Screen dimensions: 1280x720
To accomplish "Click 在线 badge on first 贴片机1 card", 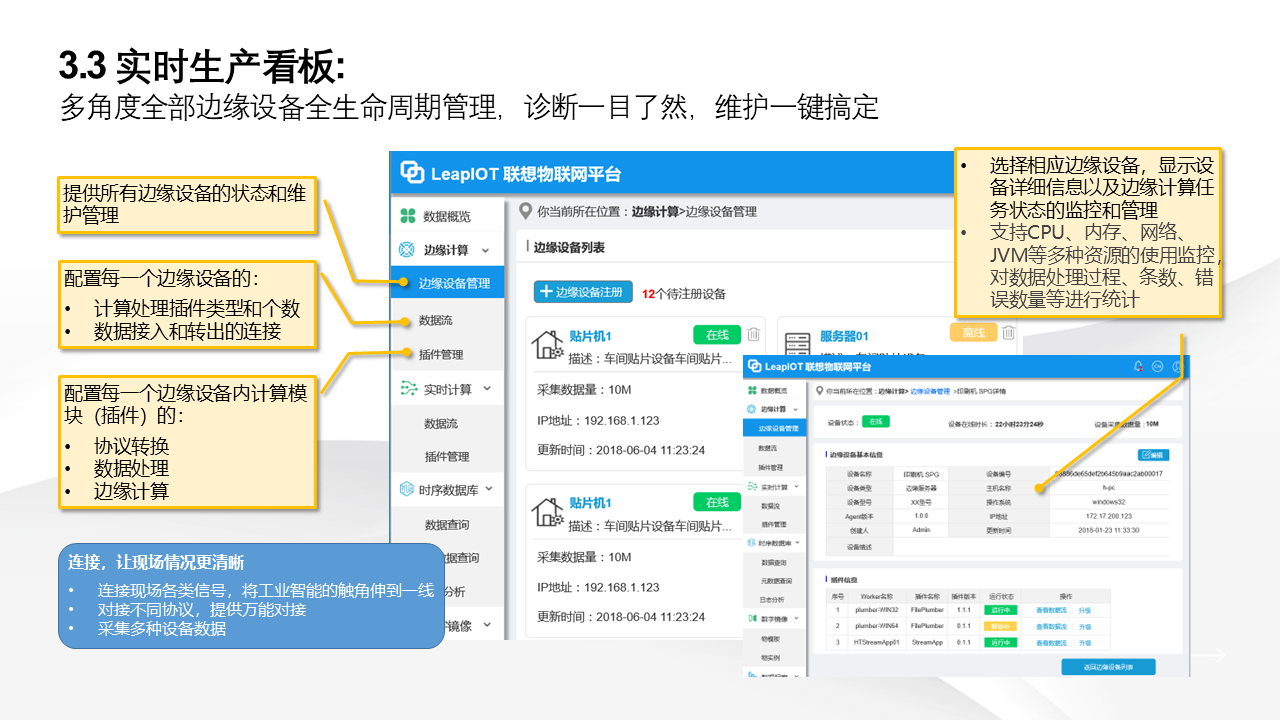I will tap(717, 335).
